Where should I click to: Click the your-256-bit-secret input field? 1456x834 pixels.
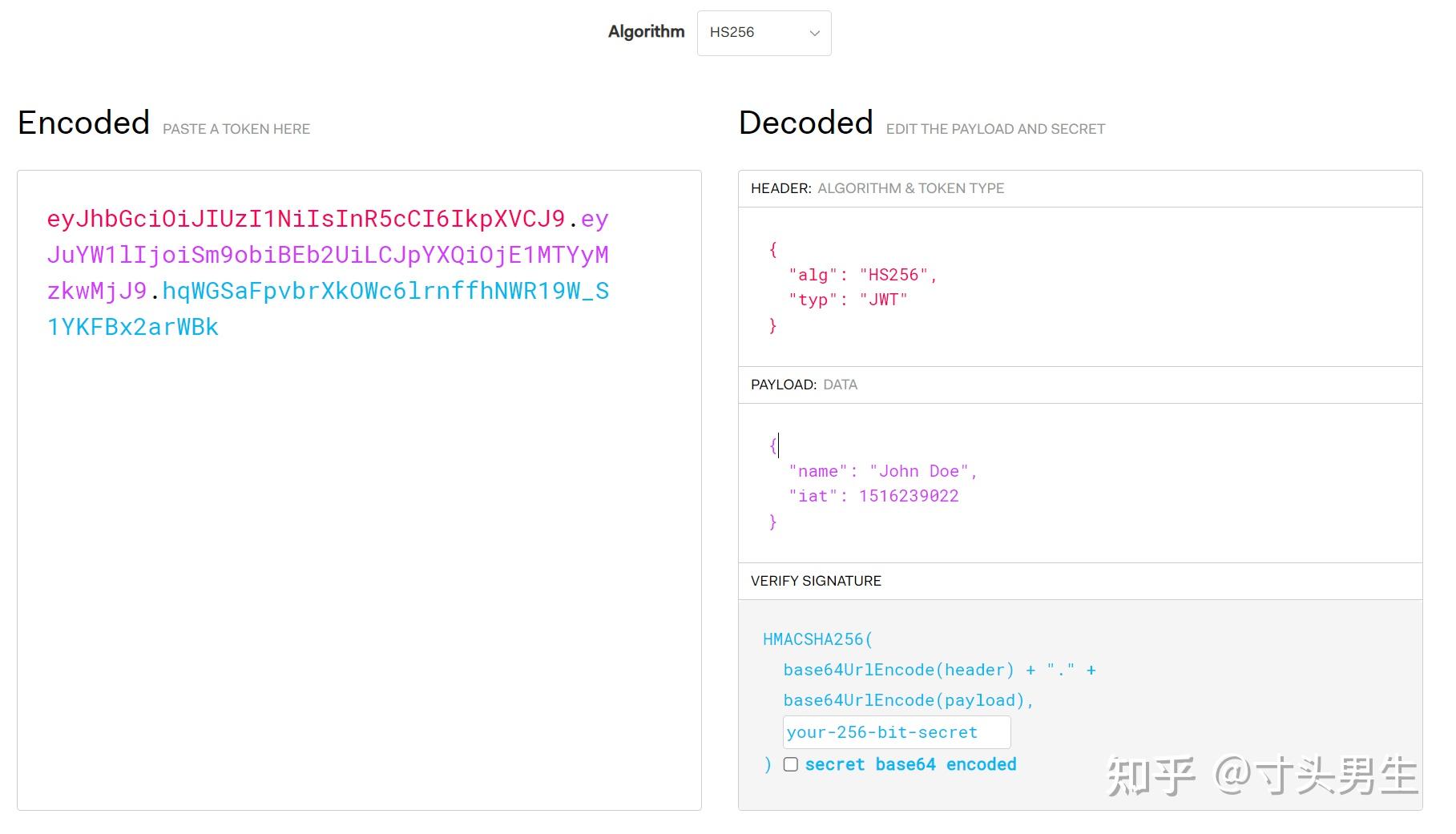(896, 732)
